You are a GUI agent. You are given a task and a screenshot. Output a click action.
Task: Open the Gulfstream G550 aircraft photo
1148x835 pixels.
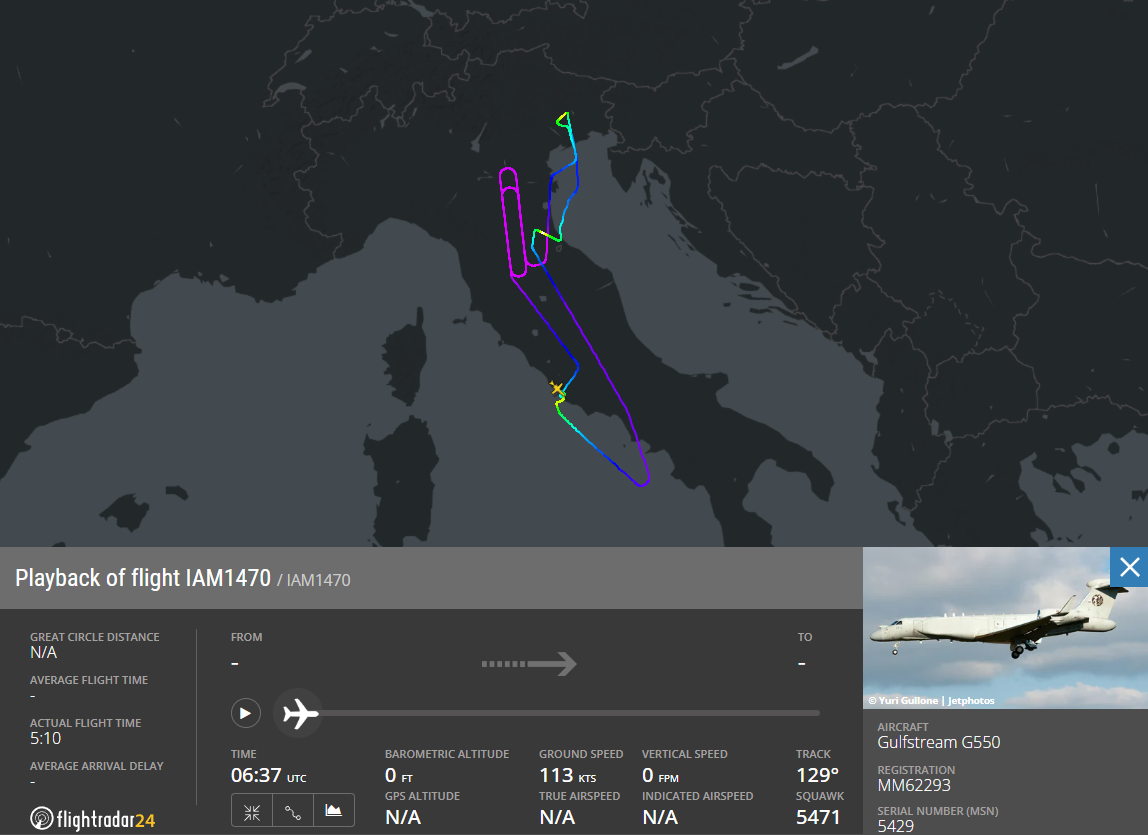coord(1005,628)
